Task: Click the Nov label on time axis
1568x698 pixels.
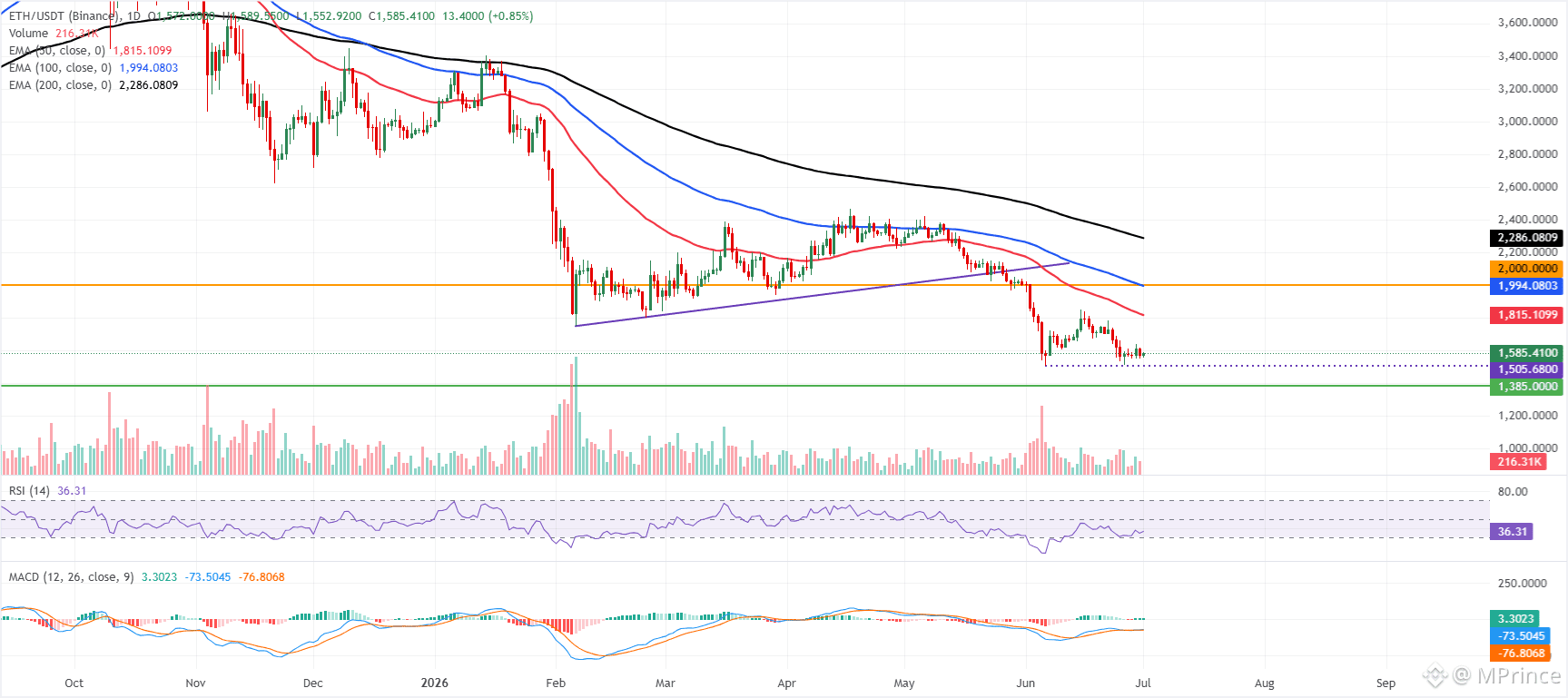Action: pyautogui.click(x=195, y=683)
